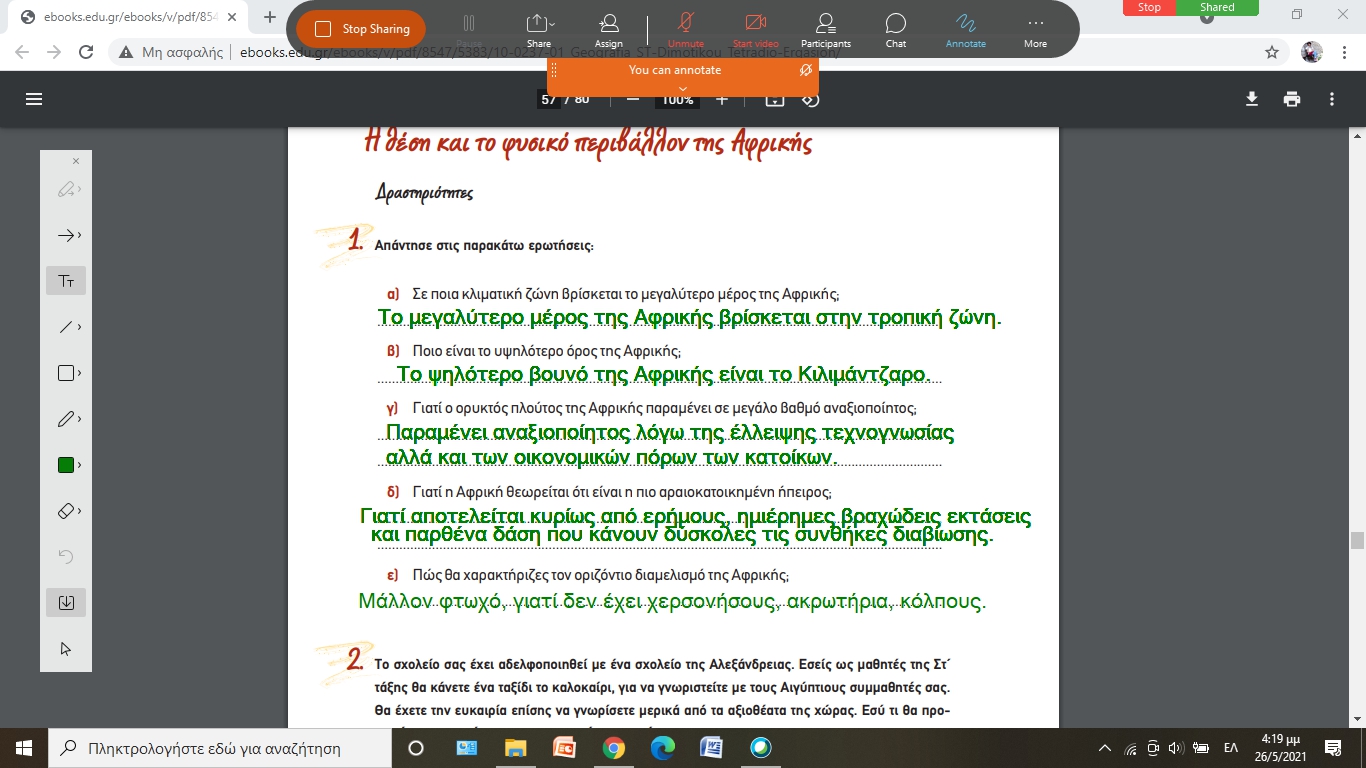The width and height of the screenshot is (1366, 768).
Task: Click the Undo annotation button
Action: click(x=66, y=557)
